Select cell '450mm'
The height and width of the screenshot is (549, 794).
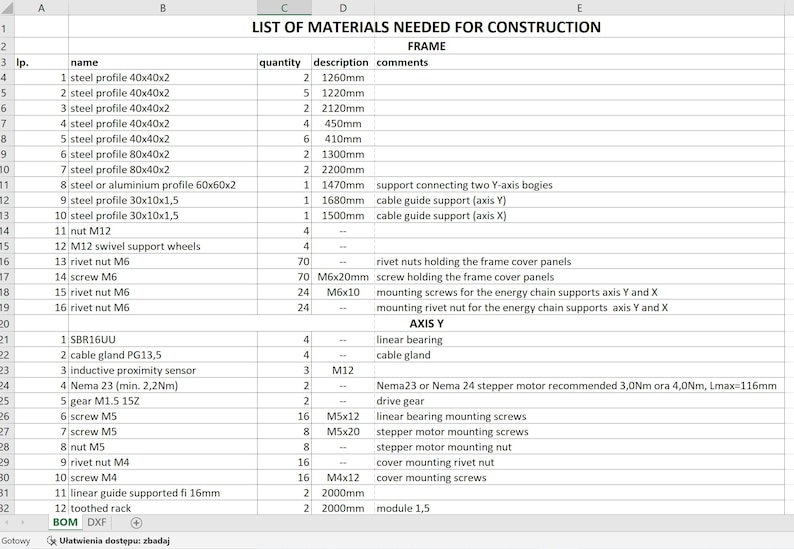[343, 124]
